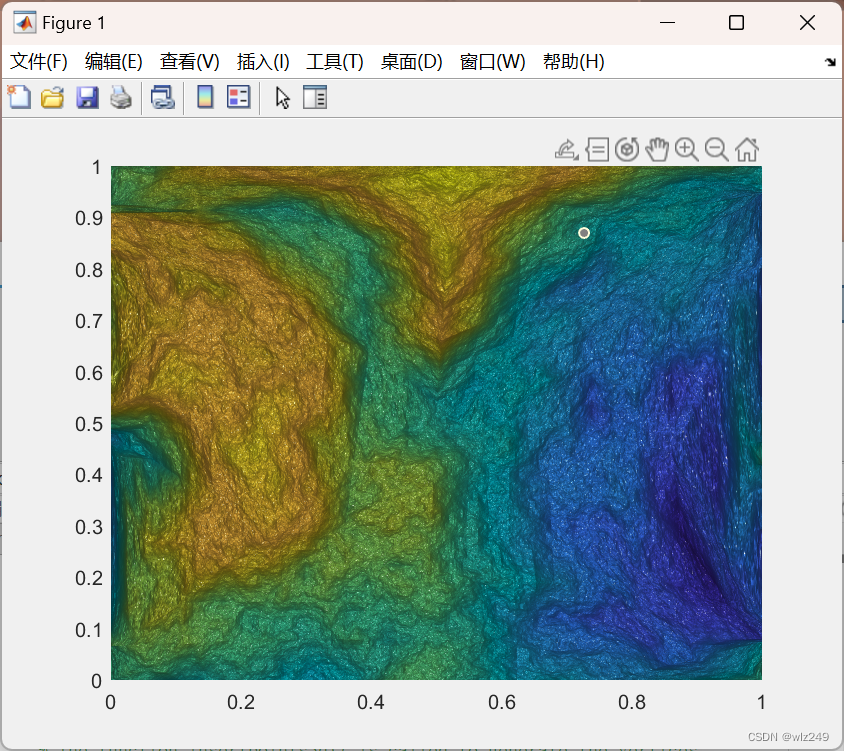The width and height of the screenshot is (844, 751).
Task: Open the 插入(I) menu
Action: [x=263, y=62]
